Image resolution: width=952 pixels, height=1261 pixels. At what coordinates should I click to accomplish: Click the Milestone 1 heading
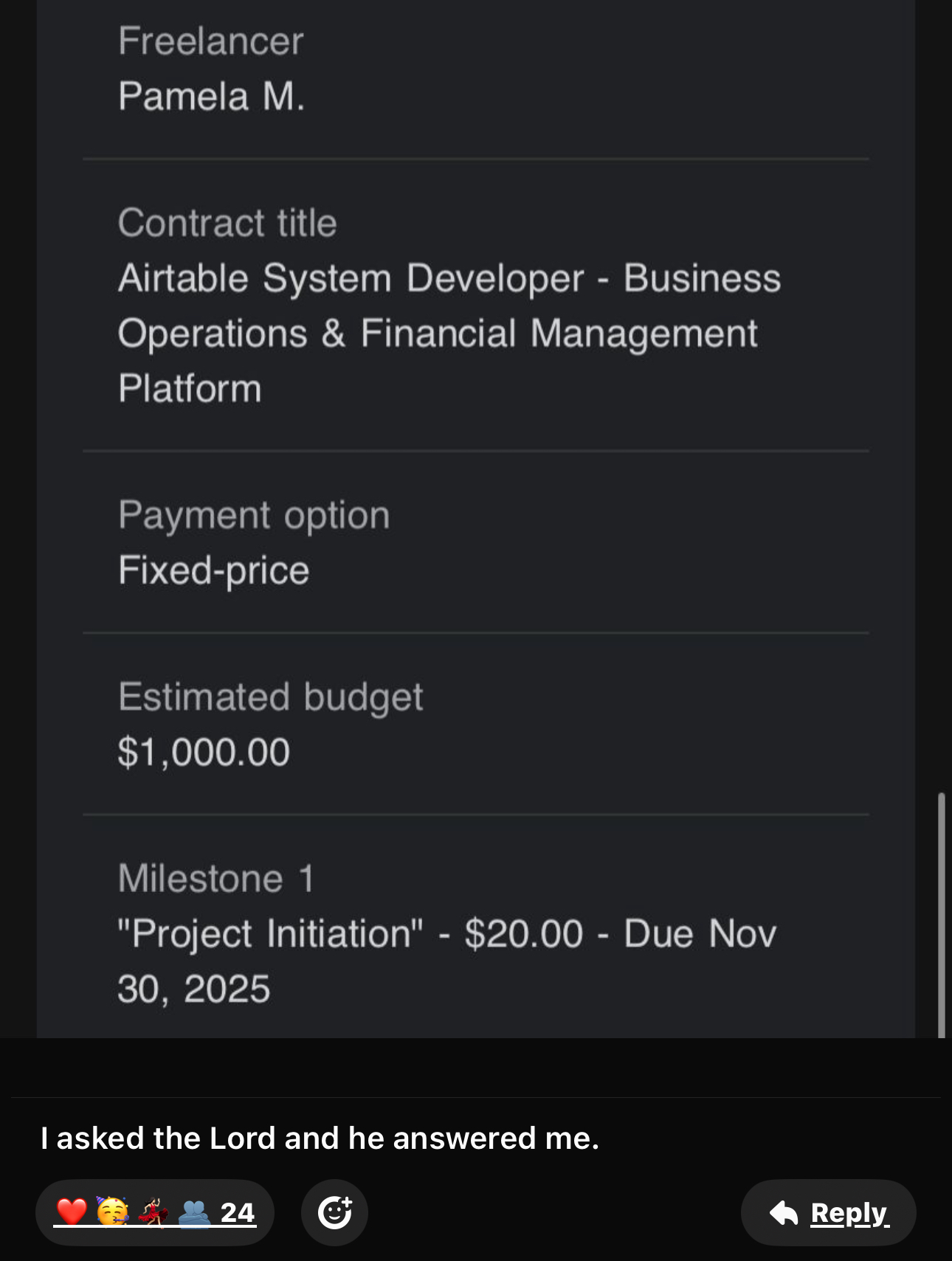point(216,879)
